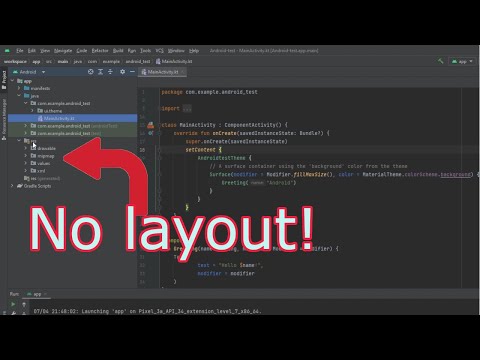Click the gutter icon next to class MainActivity
Viewport: 480px width, 360px height.
tap(151, 125)
